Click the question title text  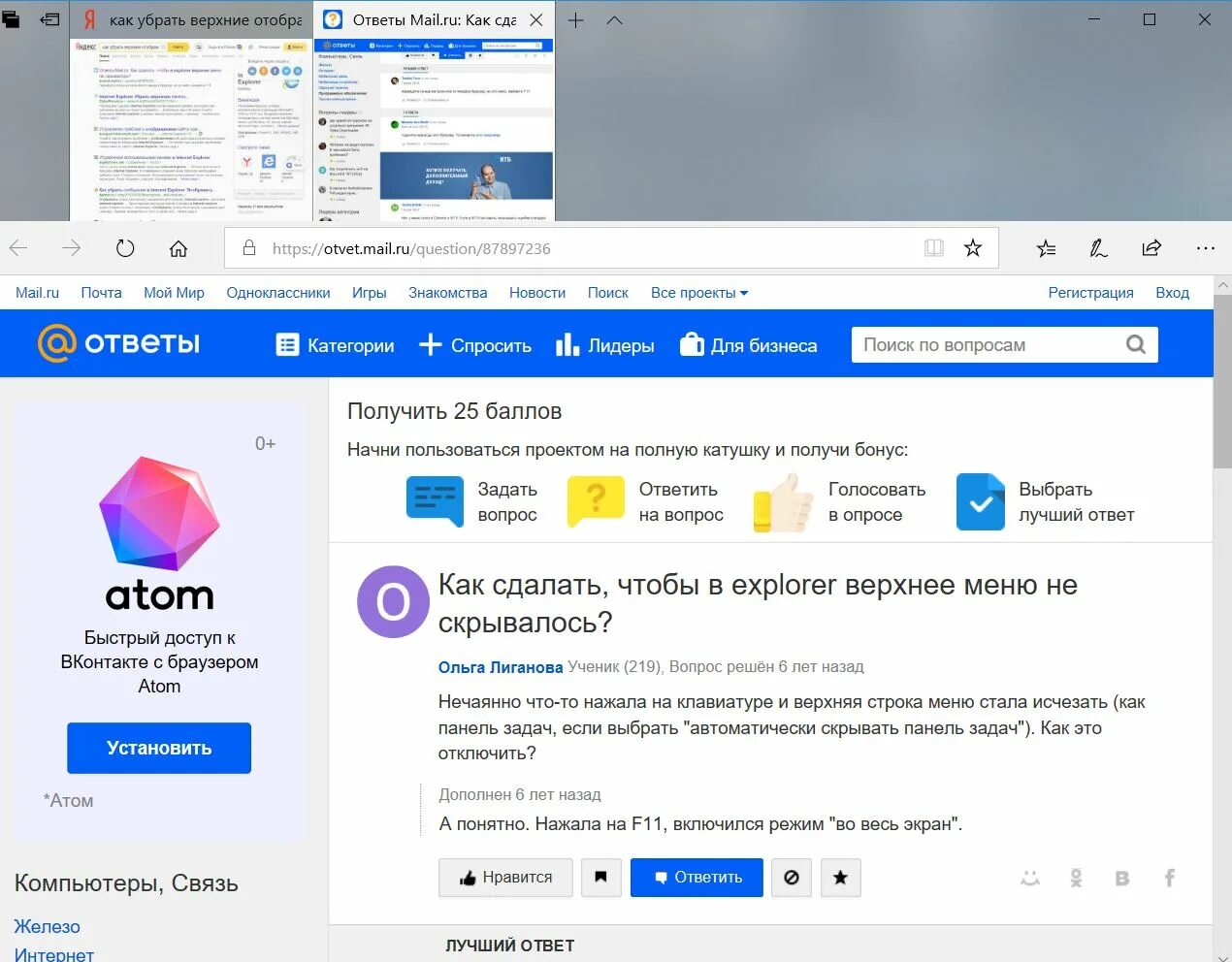click(x=758, y=603)
